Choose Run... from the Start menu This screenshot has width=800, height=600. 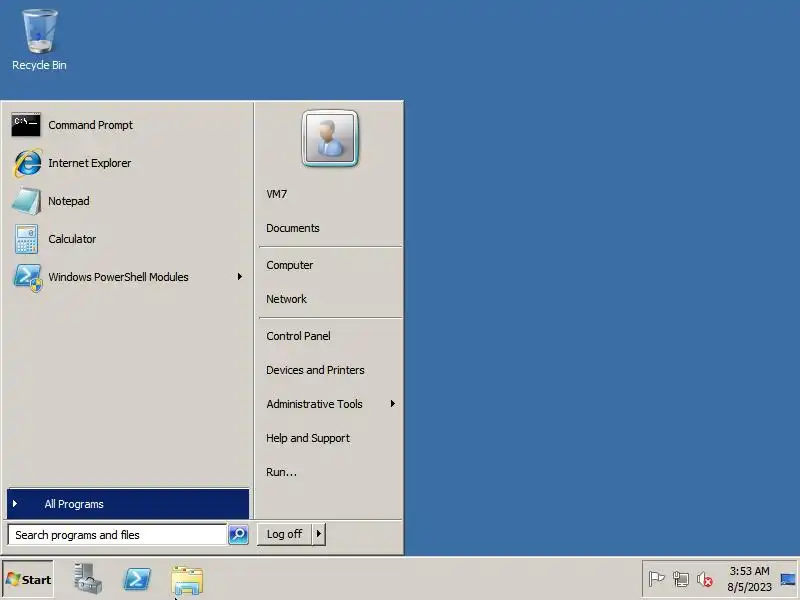tap(281, 472)
